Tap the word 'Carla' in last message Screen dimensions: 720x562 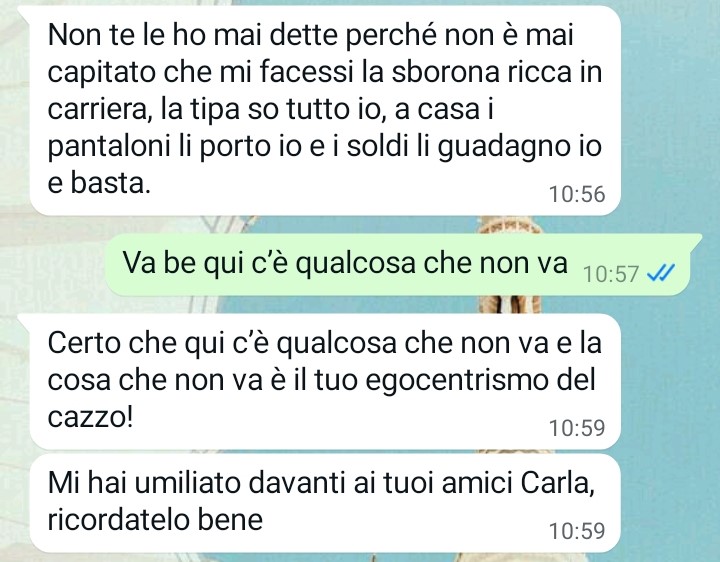coord(558,483)
